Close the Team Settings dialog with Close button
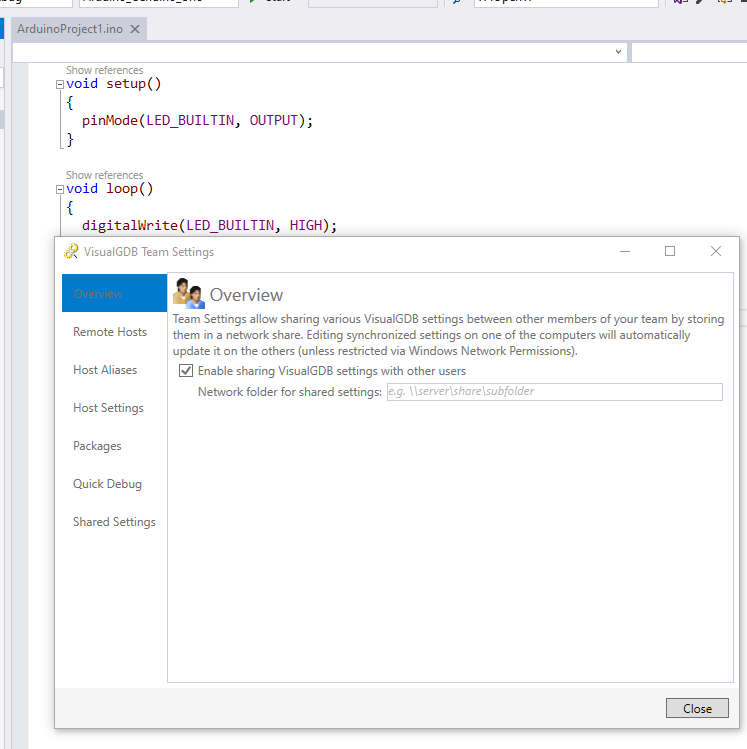 [x=697, y=708]
